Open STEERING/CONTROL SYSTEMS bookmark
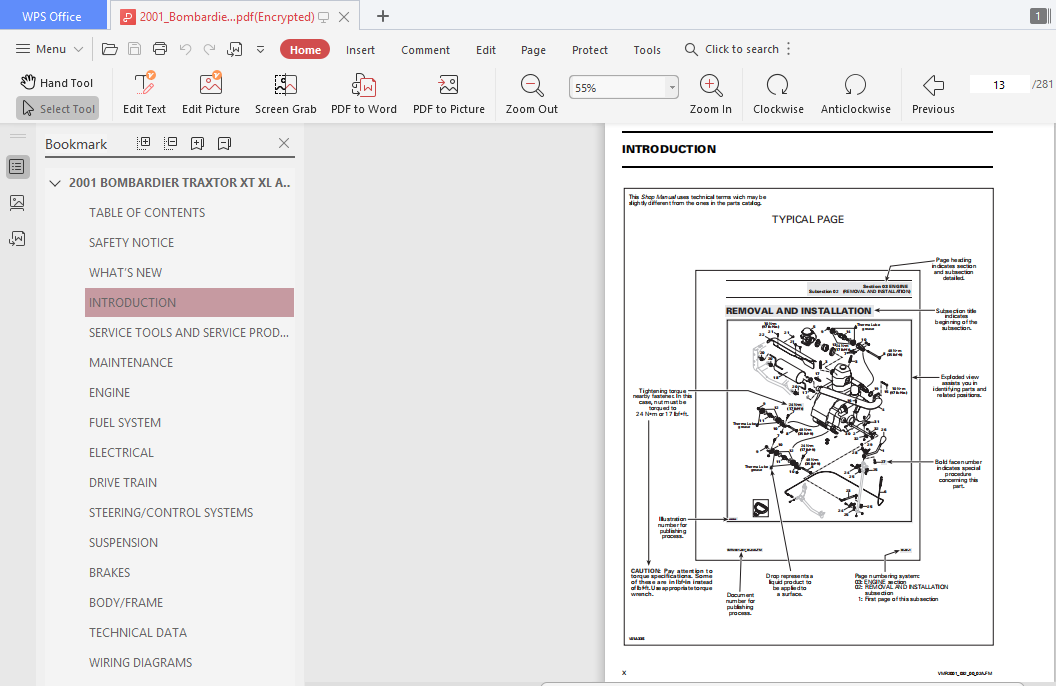The width and height of the screenshot is (1056, 686). (171, 512)
